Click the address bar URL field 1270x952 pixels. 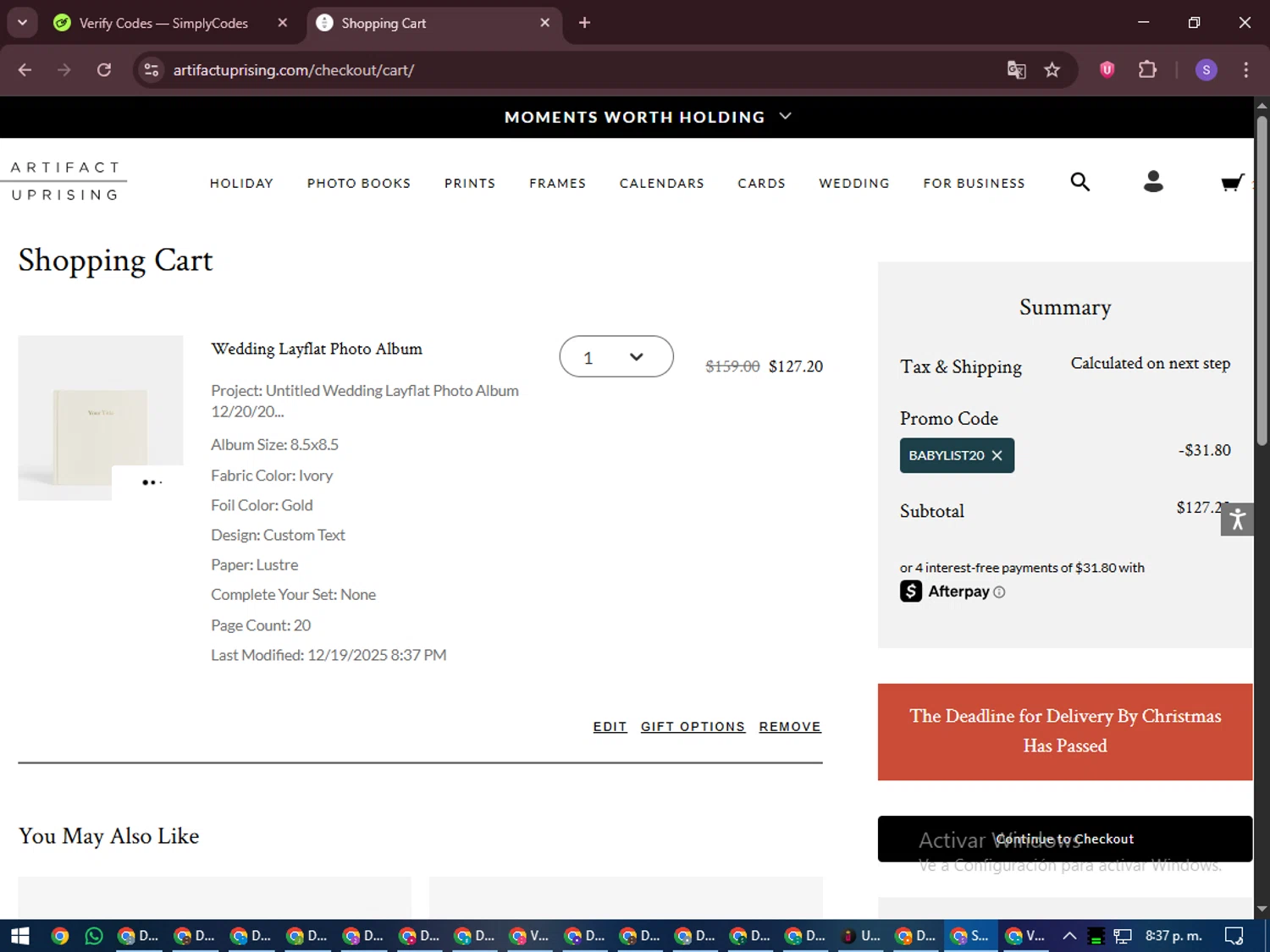click(576, 69)
